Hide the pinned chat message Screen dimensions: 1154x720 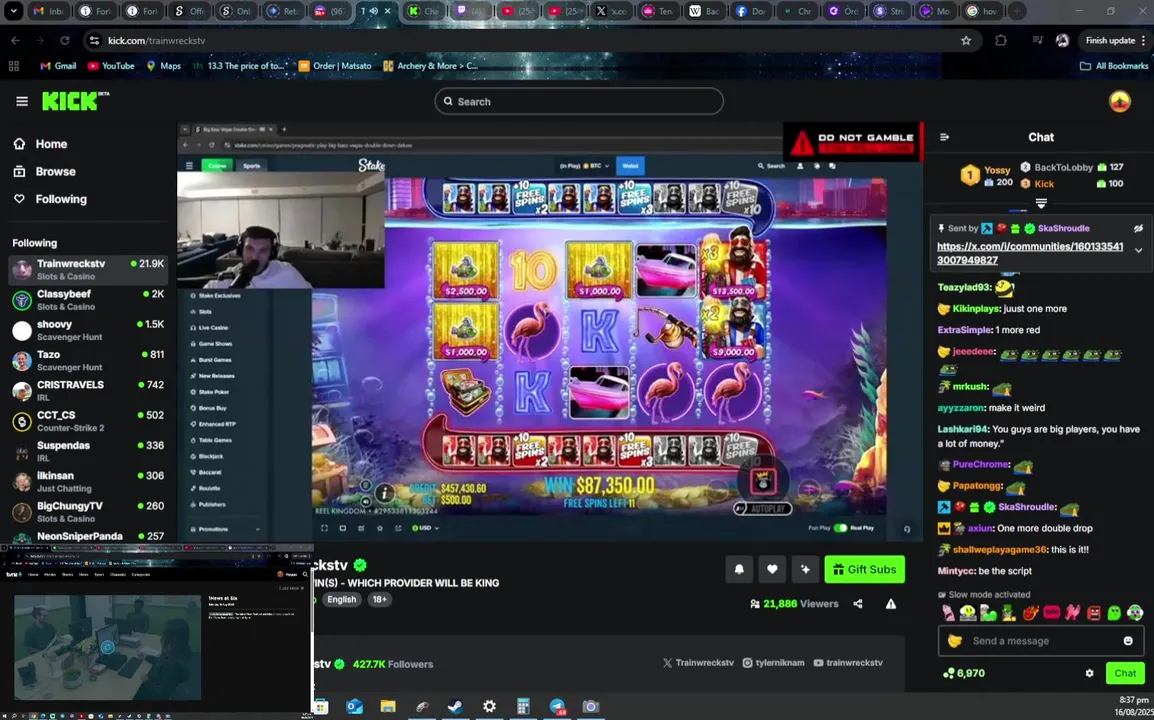point(1138,228)
